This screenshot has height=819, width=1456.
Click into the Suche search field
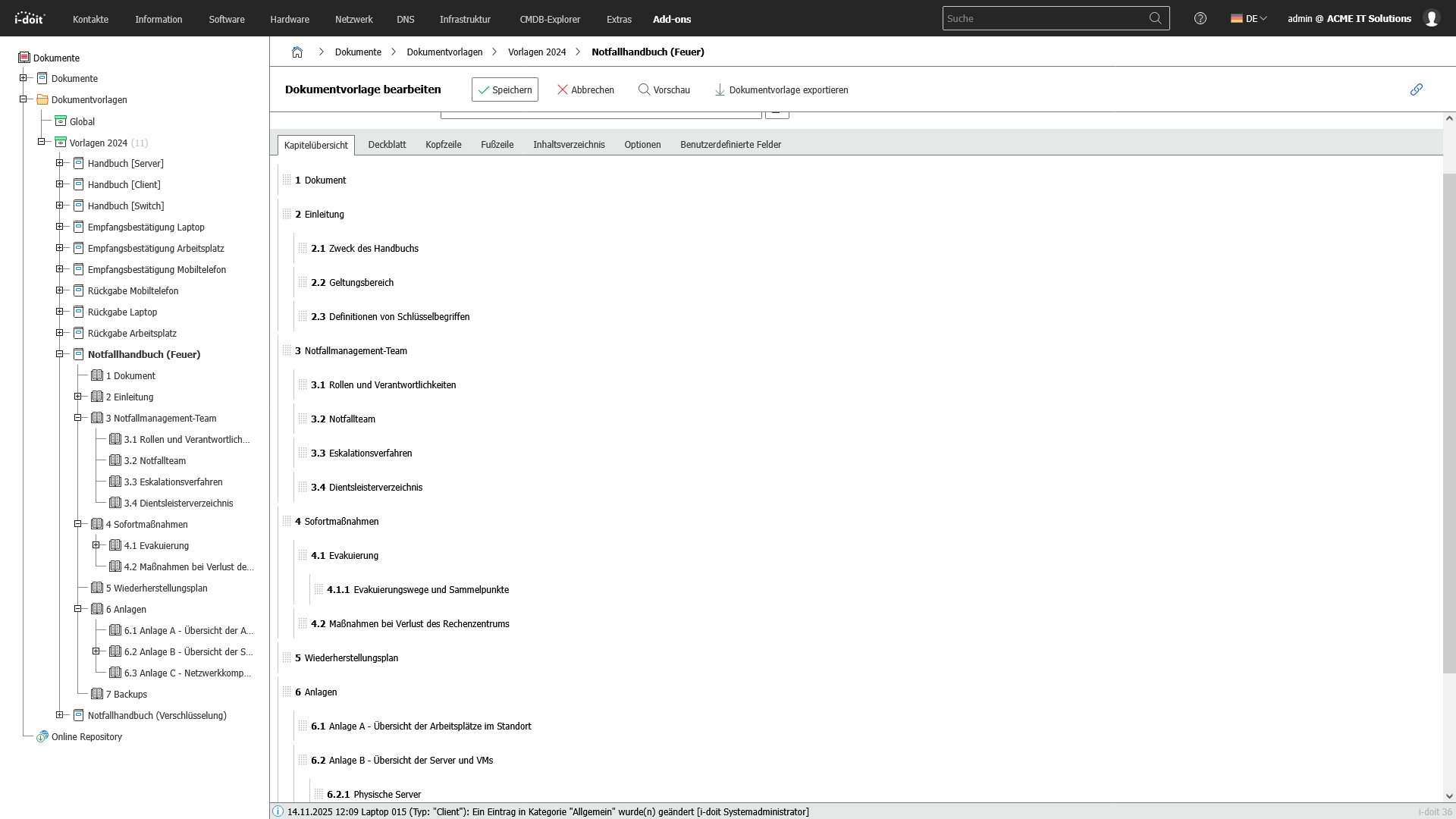pos(1043,18)
